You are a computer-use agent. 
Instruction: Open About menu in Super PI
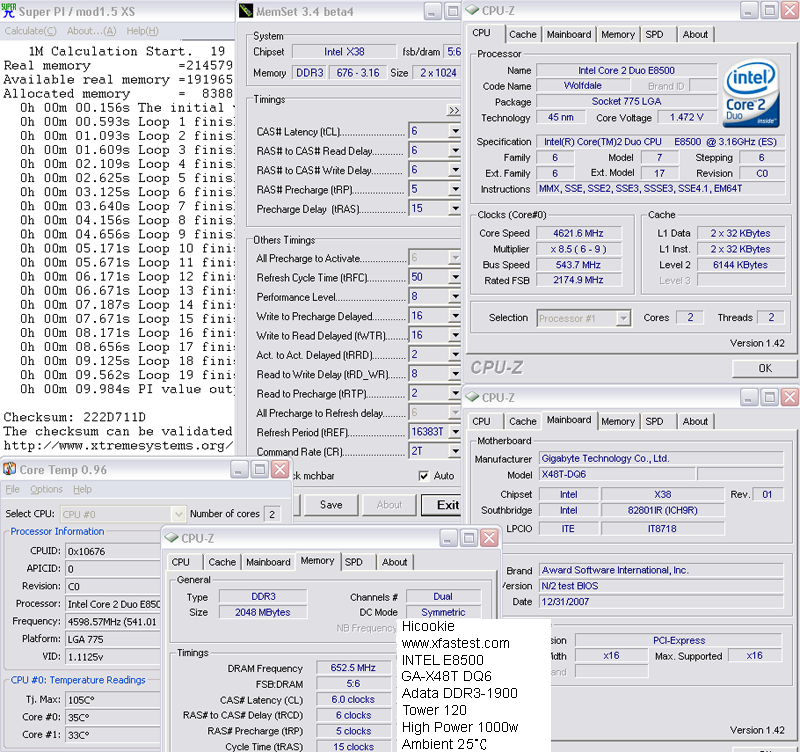tap(91, 31)
